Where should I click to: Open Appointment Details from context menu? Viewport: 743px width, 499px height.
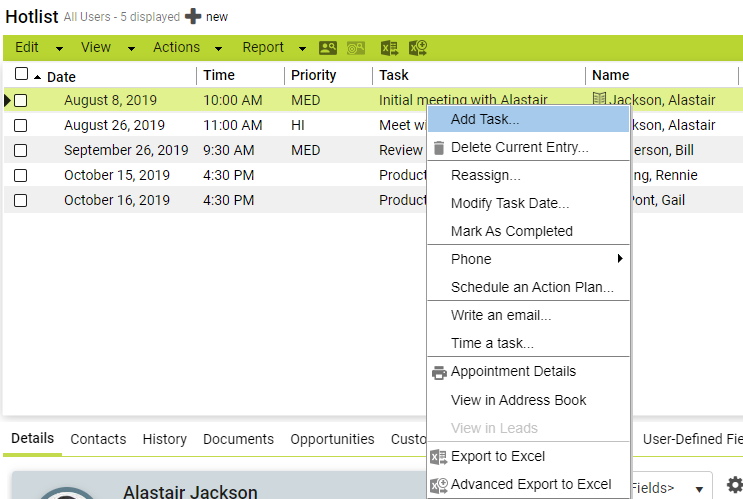528,371
